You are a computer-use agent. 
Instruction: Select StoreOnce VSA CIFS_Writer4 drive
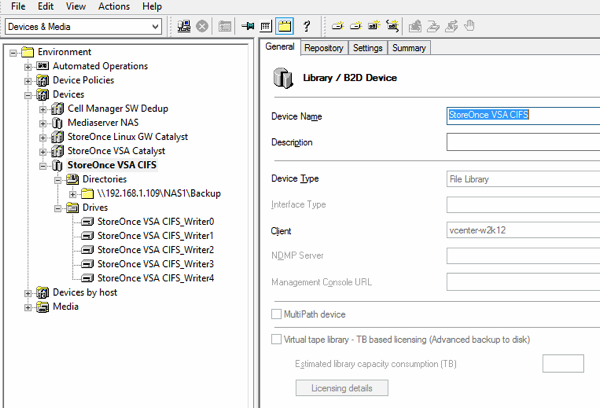(x=155, y=278)
